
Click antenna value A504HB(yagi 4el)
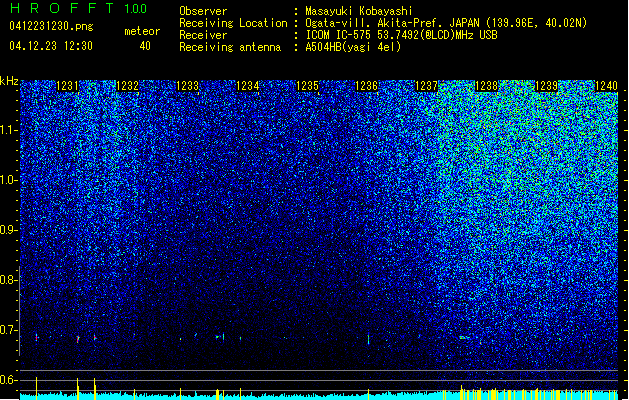tap(353, 47)
